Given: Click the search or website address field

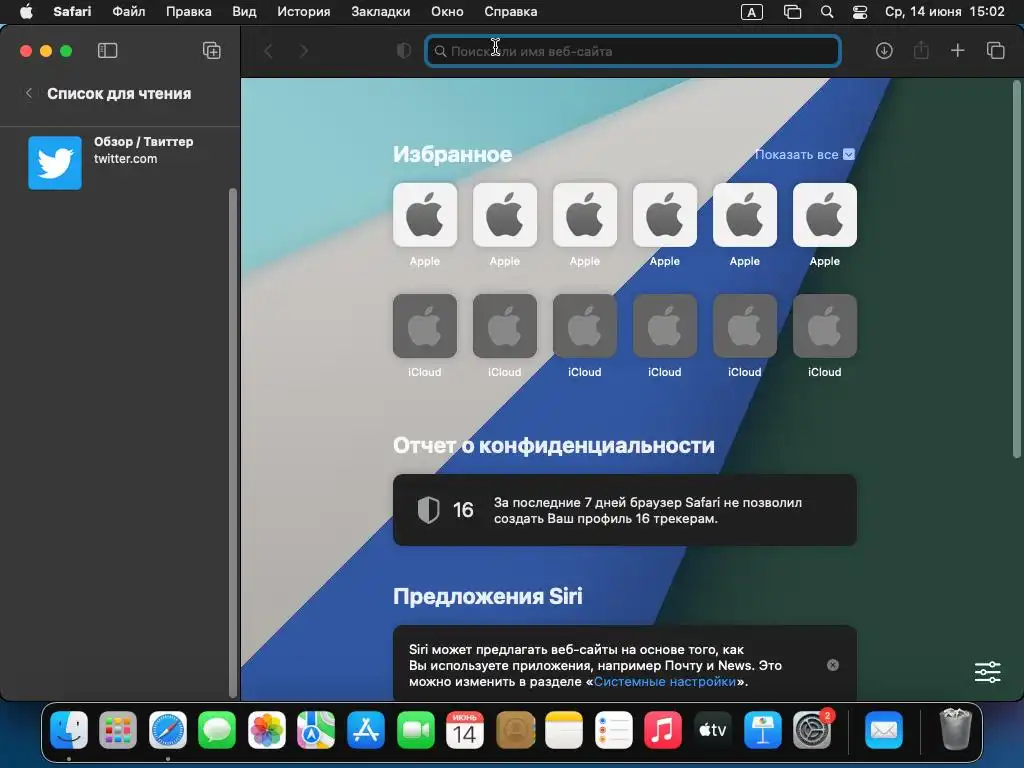Looking at the screenshot, I should [x=632, y=51].
